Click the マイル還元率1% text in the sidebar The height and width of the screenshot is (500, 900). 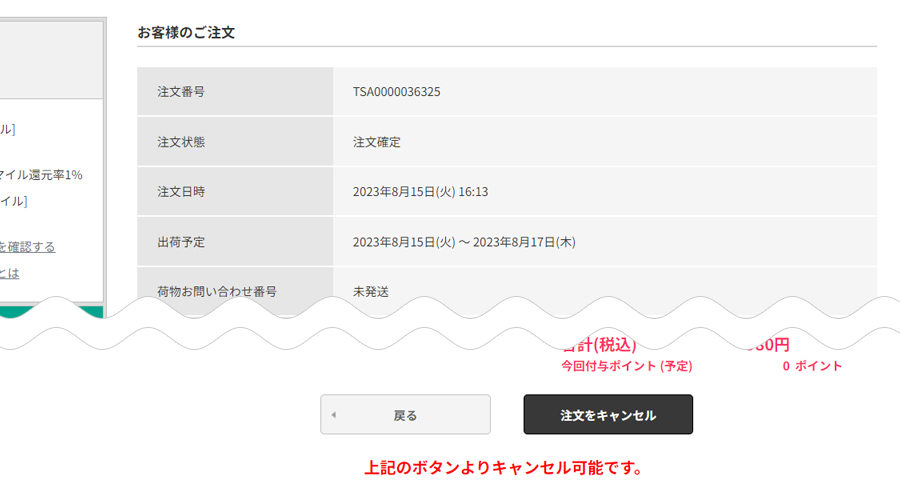[x=41, y=175]
